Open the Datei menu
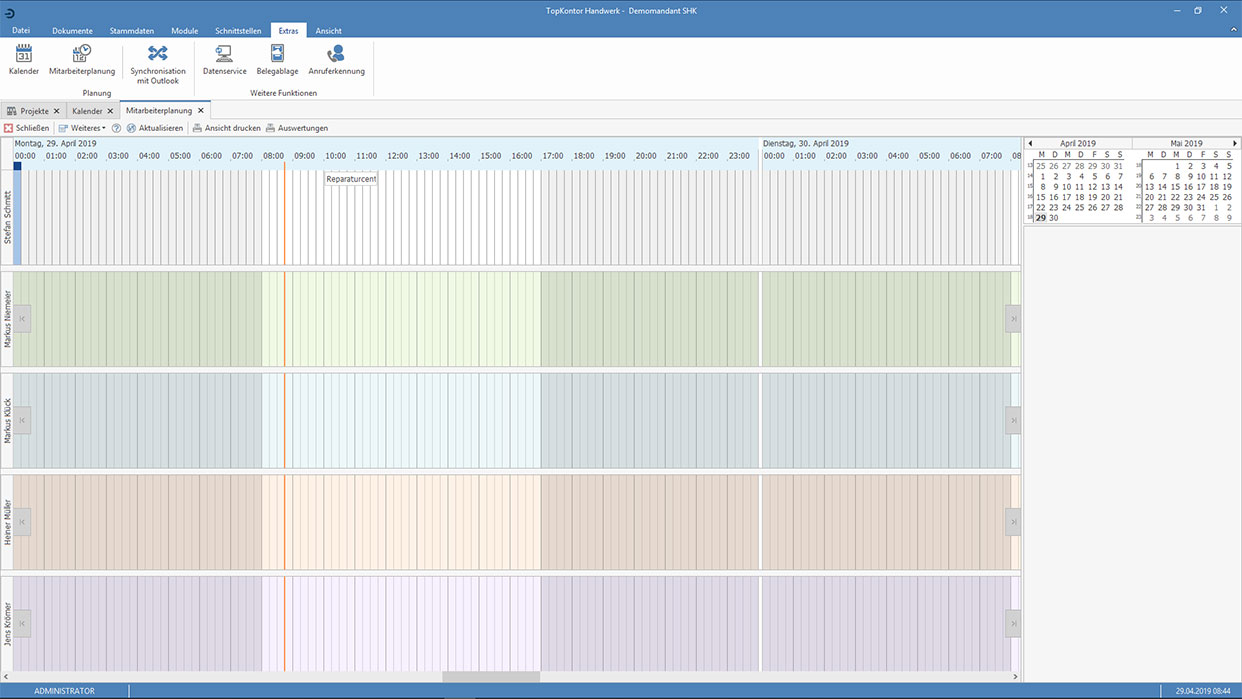The height and width of the screenshot is (699, 1242). pos(21,31)
